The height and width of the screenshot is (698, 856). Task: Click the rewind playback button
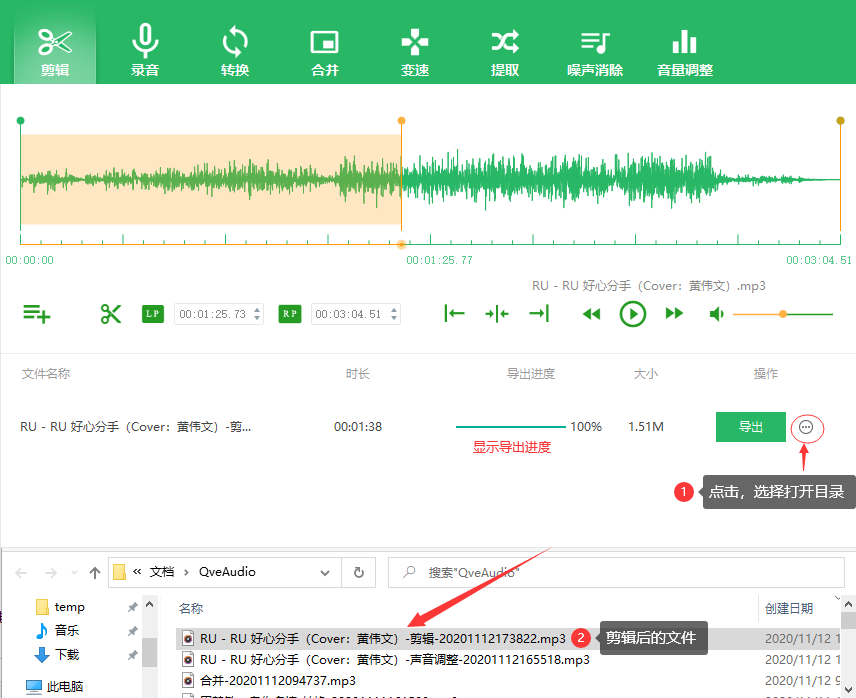(592, 314)
